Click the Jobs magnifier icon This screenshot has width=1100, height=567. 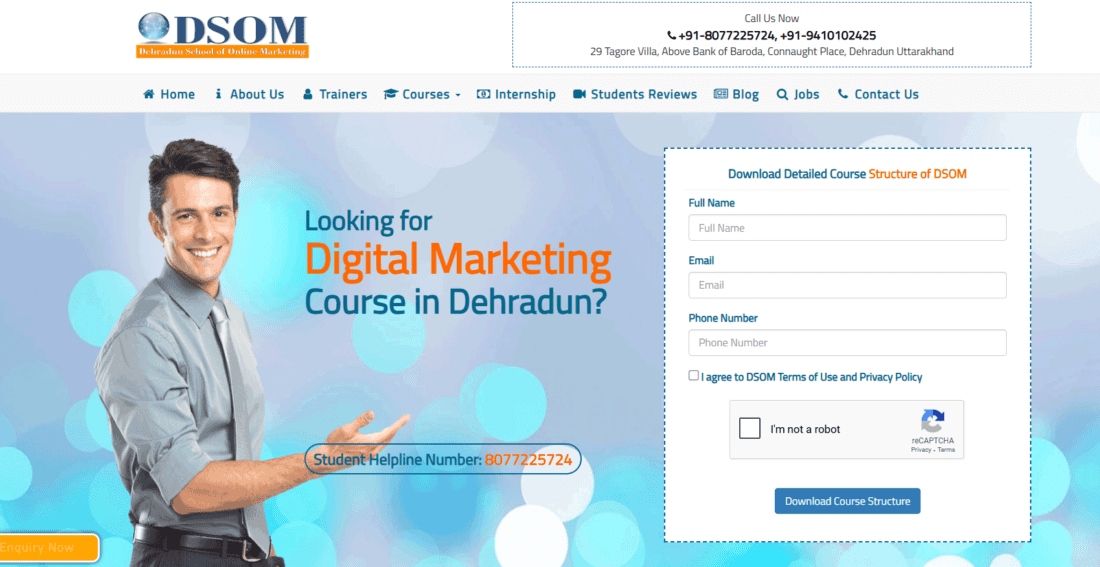click(782, 94)
